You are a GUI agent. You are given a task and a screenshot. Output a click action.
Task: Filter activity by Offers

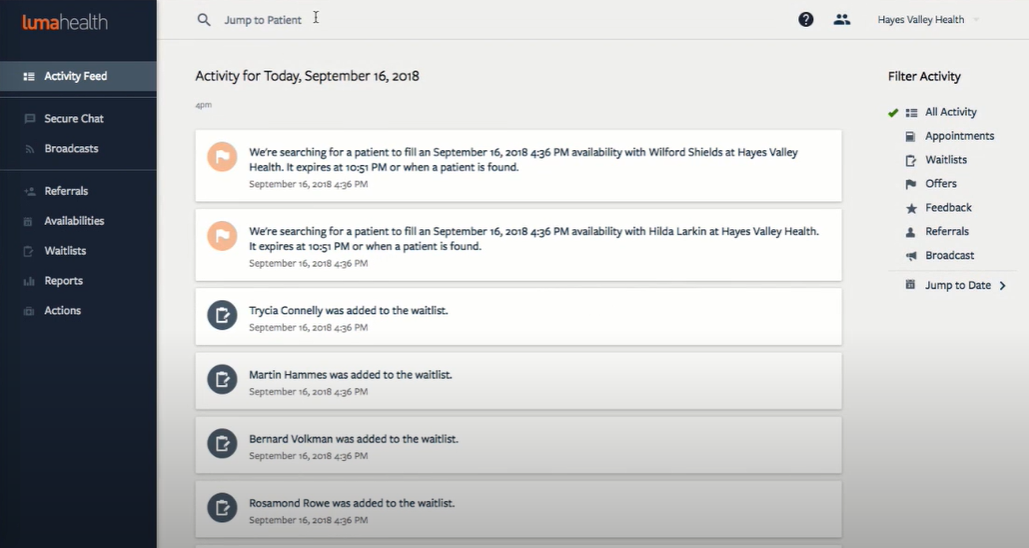[941, 184]
